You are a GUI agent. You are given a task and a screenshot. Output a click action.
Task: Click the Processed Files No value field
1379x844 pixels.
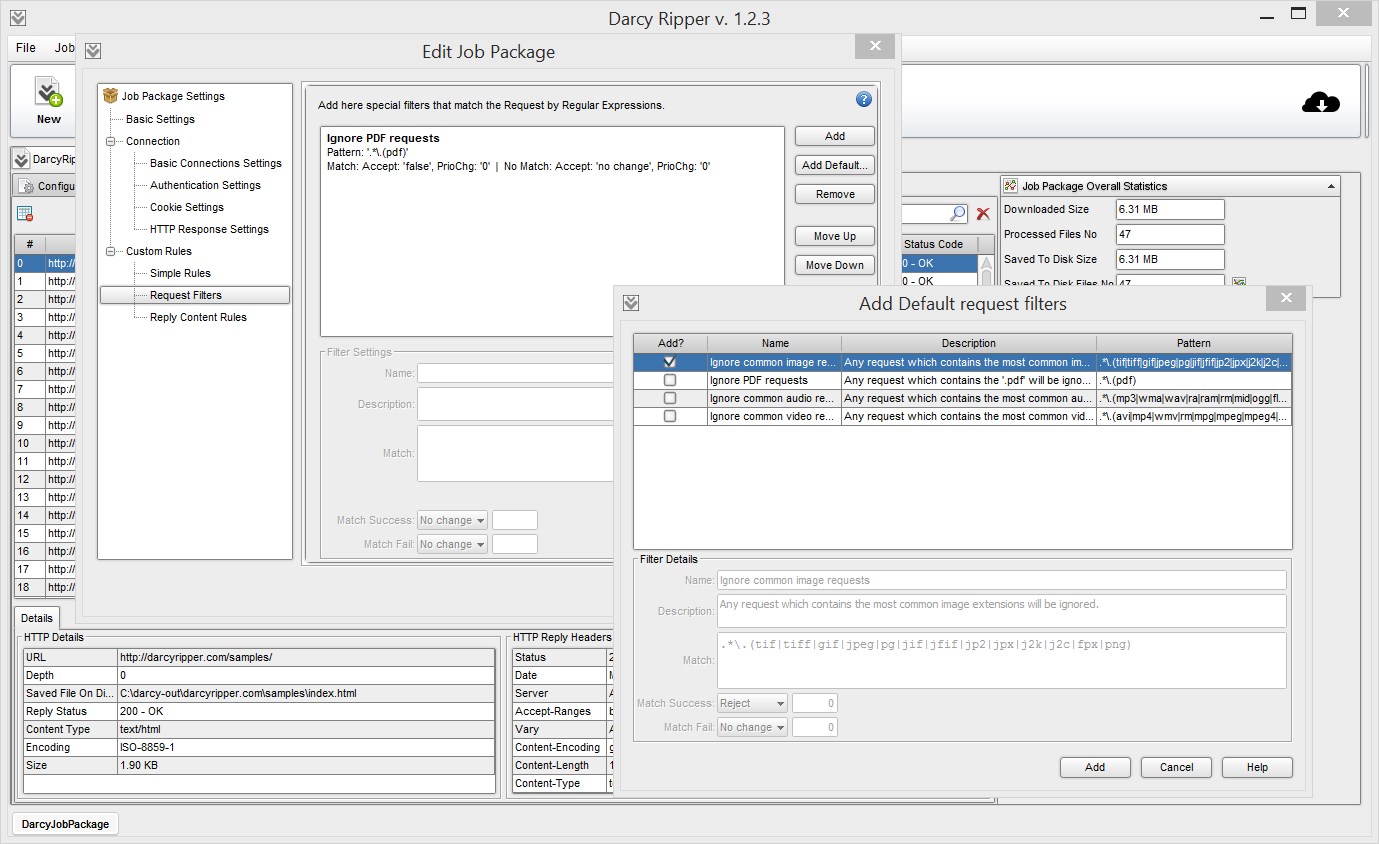[1170, 234]
